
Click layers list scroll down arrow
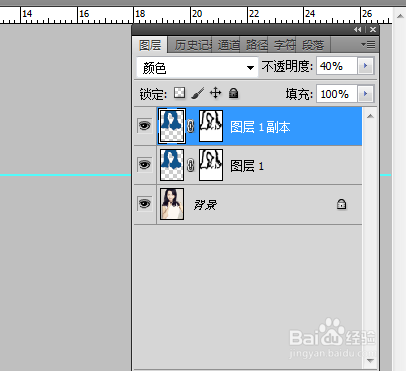click(x=370, y=361)
